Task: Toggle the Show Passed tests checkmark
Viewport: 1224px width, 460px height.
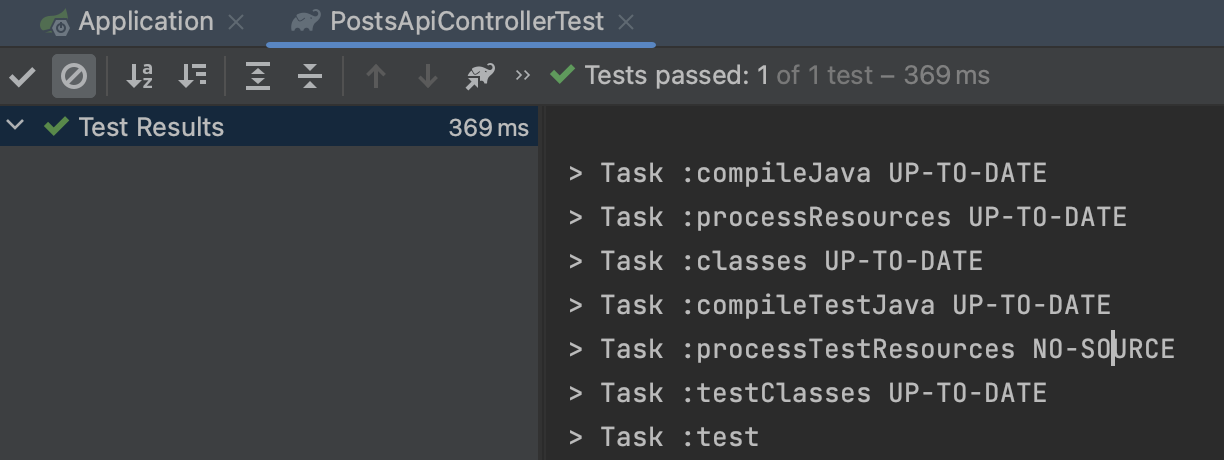Action: (22, 76)
